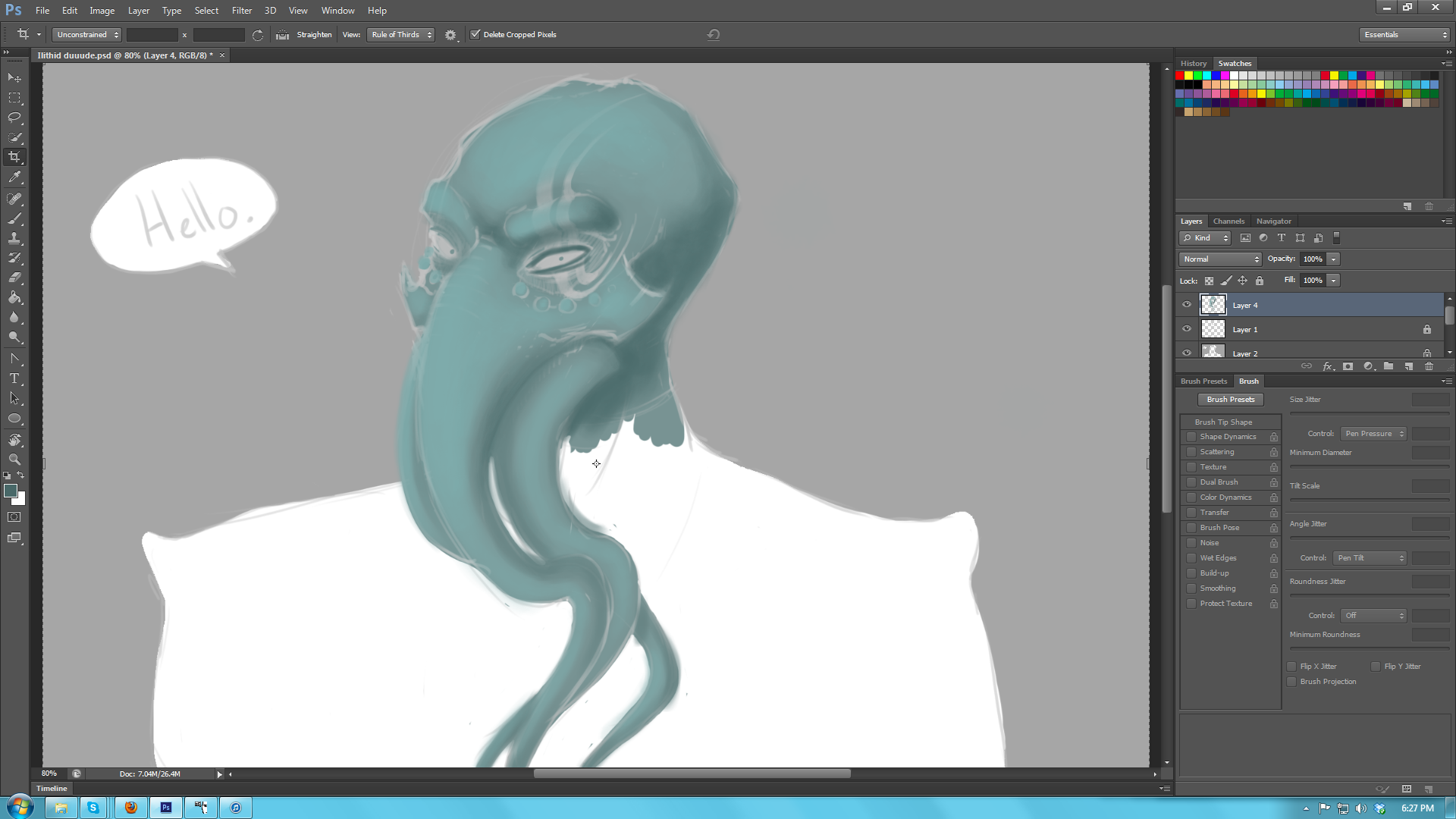This screenshot has height=819, width=1456.
Task: Select the Paint Bucket tool
Action: click(x=14, y=298)
